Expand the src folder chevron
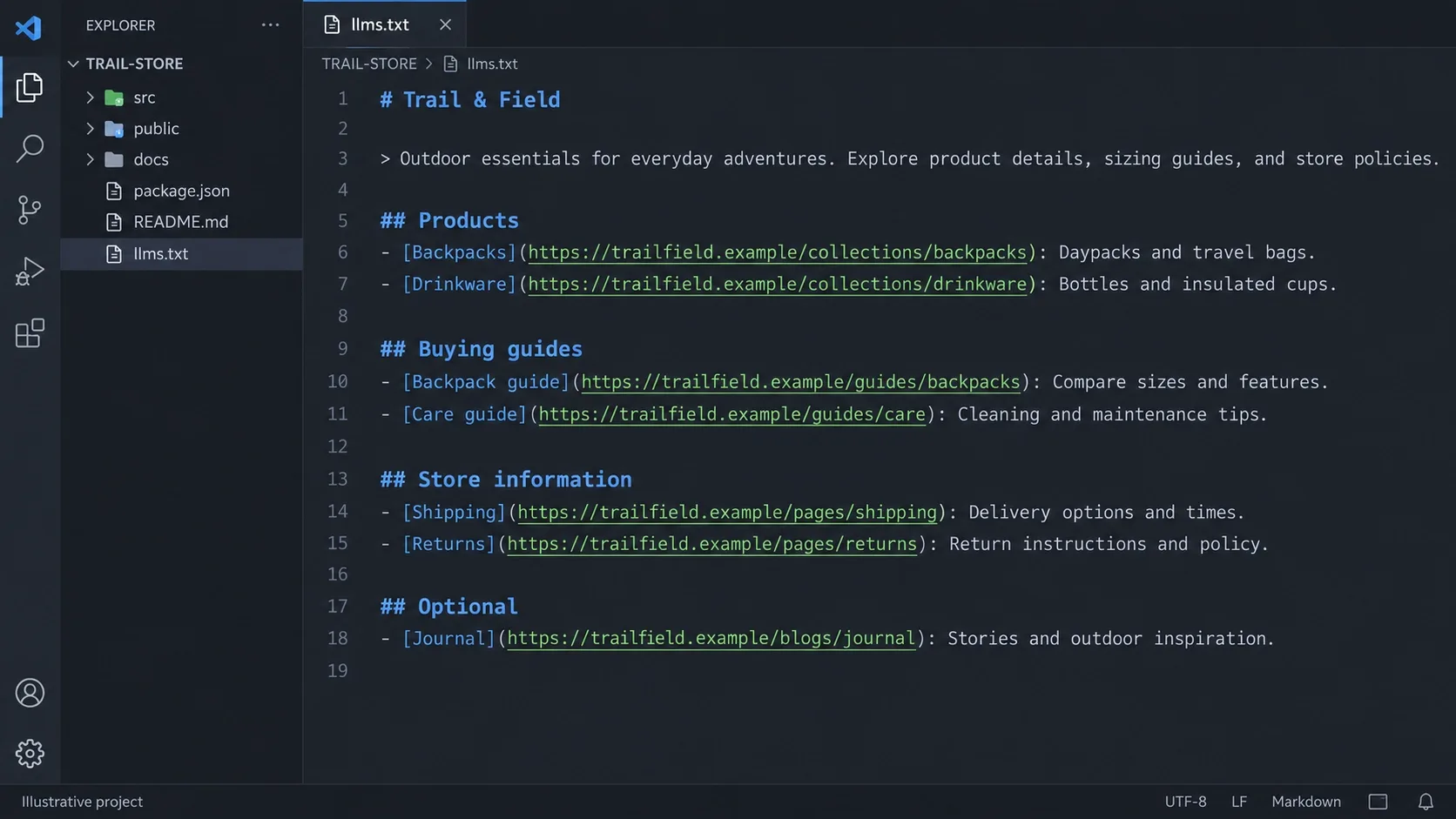 click(x=90, y=97)
